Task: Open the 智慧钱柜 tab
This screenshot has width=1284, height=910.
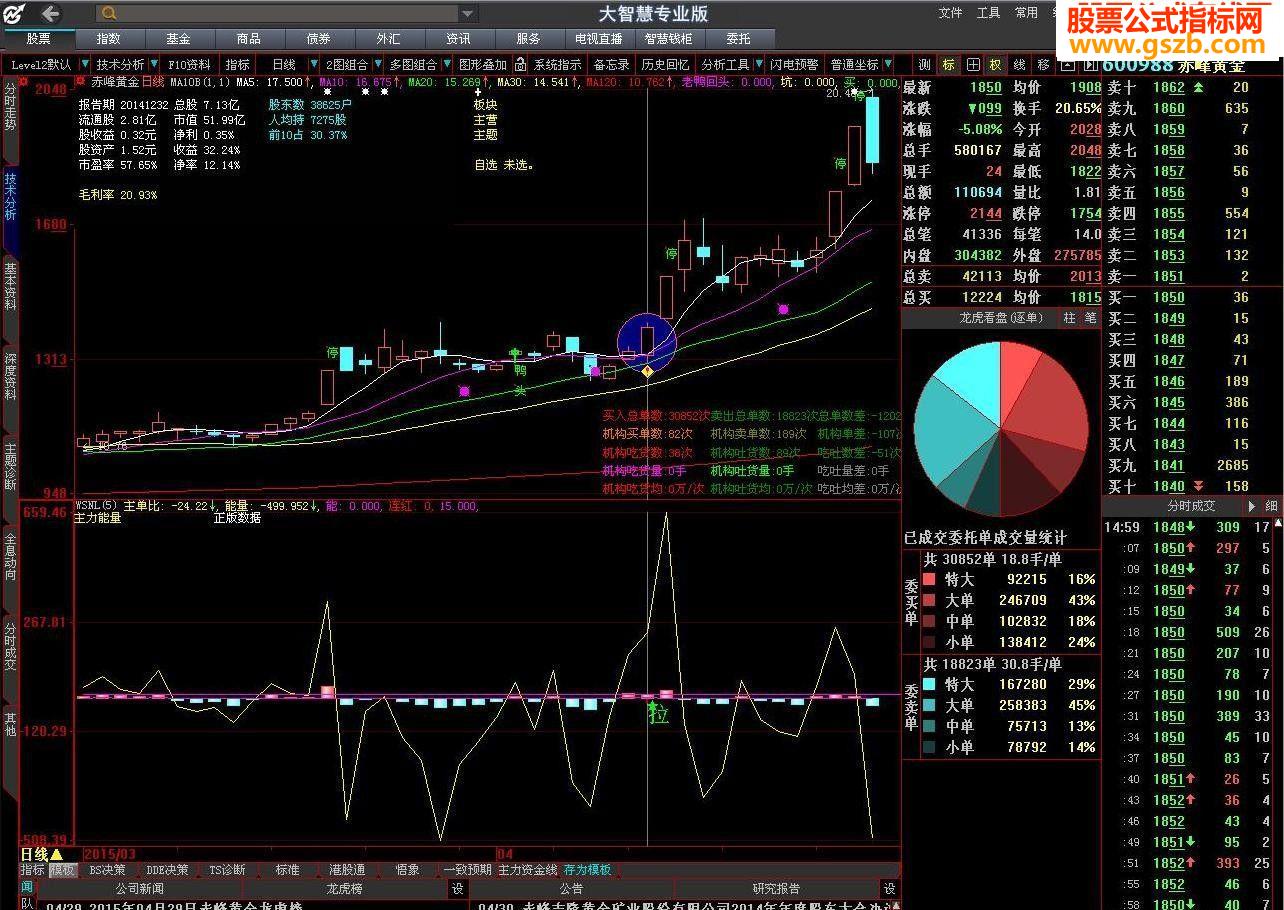Action: (669, 39)
